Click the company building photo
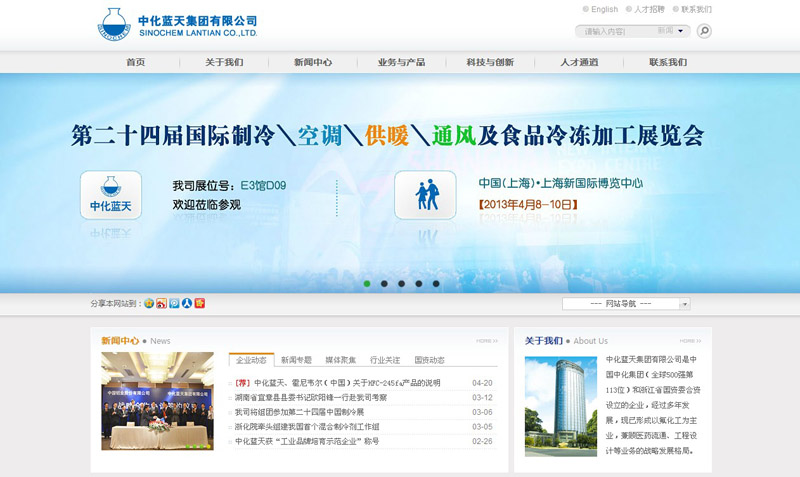The width and height of the screenshot is (800, 477). (x=561, y=406)
